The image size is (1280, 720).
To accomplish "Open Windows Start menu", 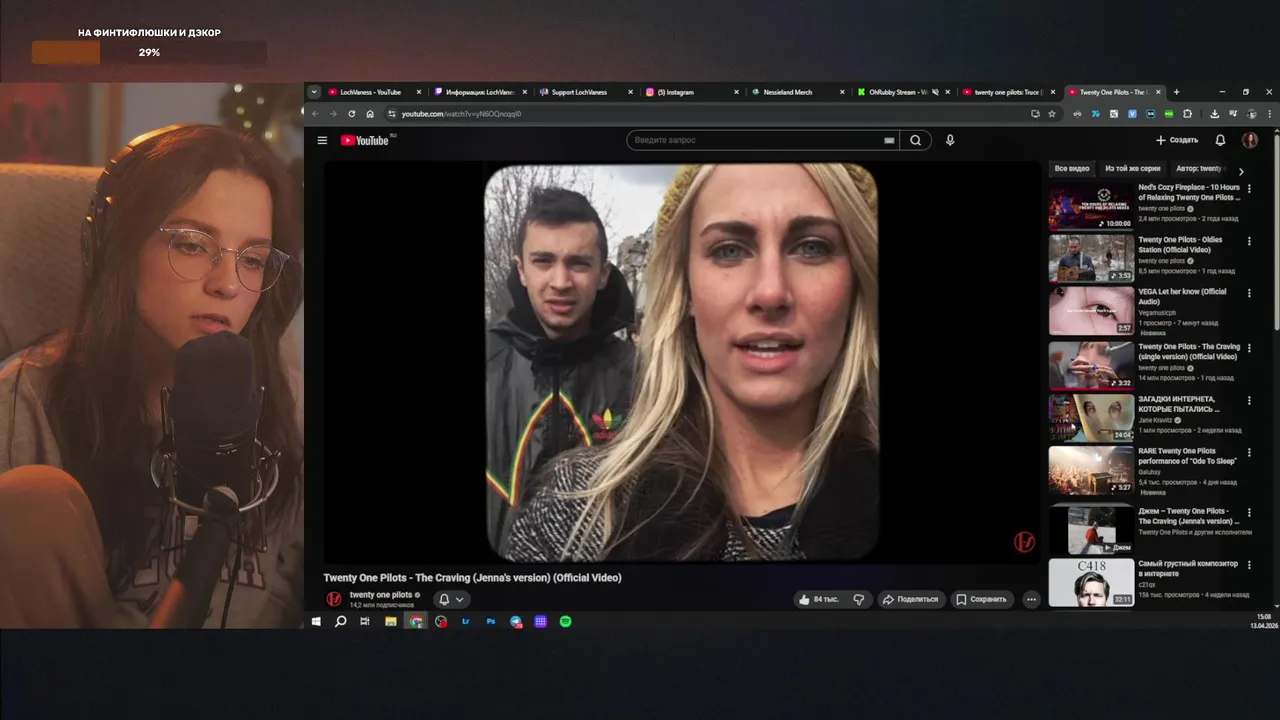I will point(316,621).
